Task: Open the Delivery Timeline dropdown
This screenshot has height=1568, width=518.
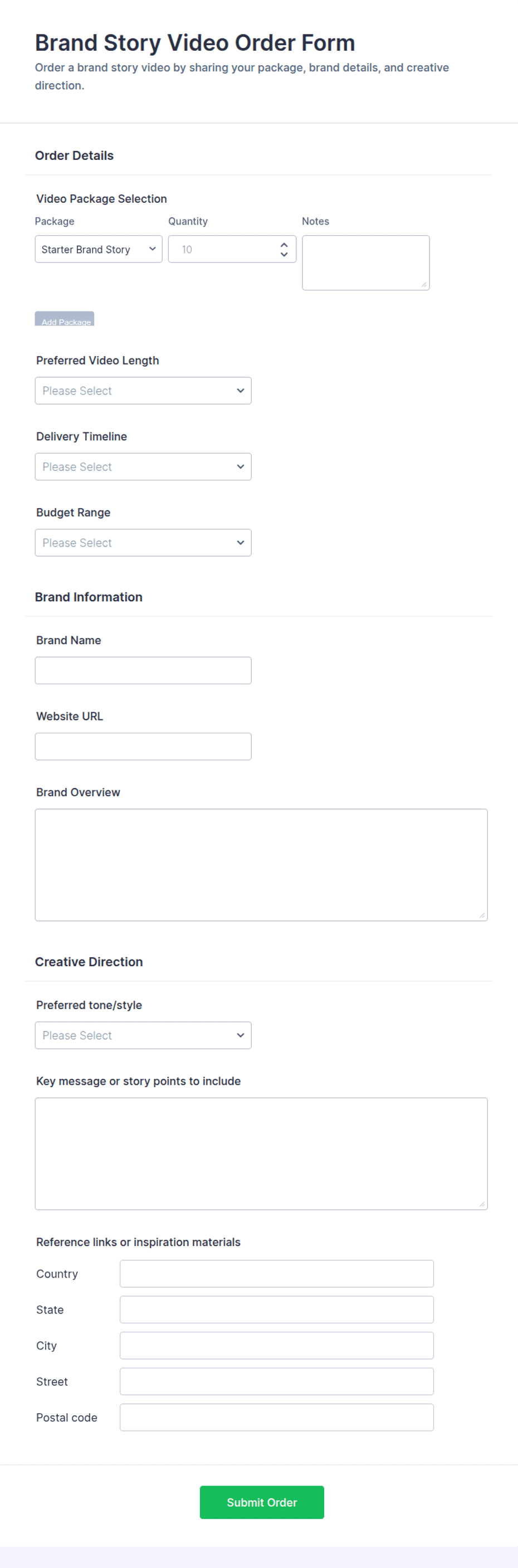Action: click(143, 467)
